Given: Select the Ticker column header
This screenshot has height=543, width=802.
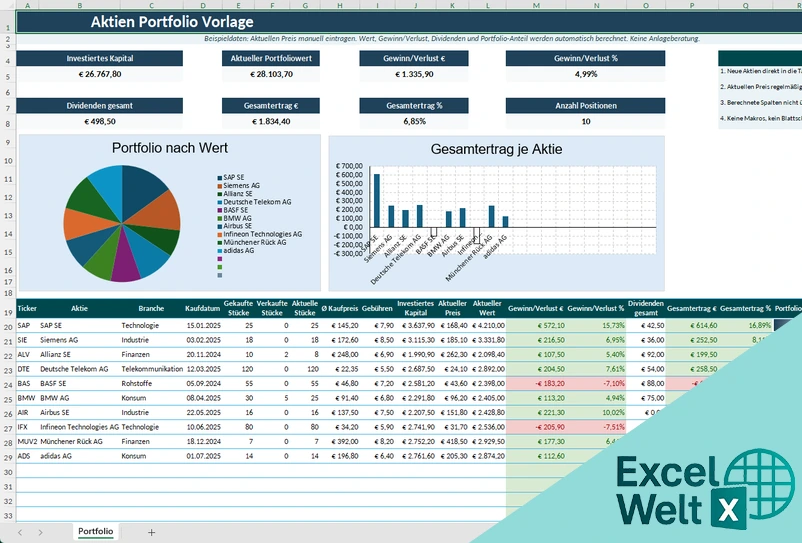Looking at the screenshot, I should [x=27, y=308].
